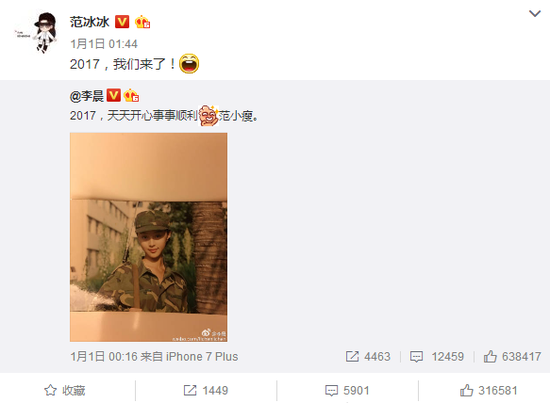Open the post timestamp 1月1日 01:44
Viewport: 550px width, 403px height.
[x=103, y=44]
